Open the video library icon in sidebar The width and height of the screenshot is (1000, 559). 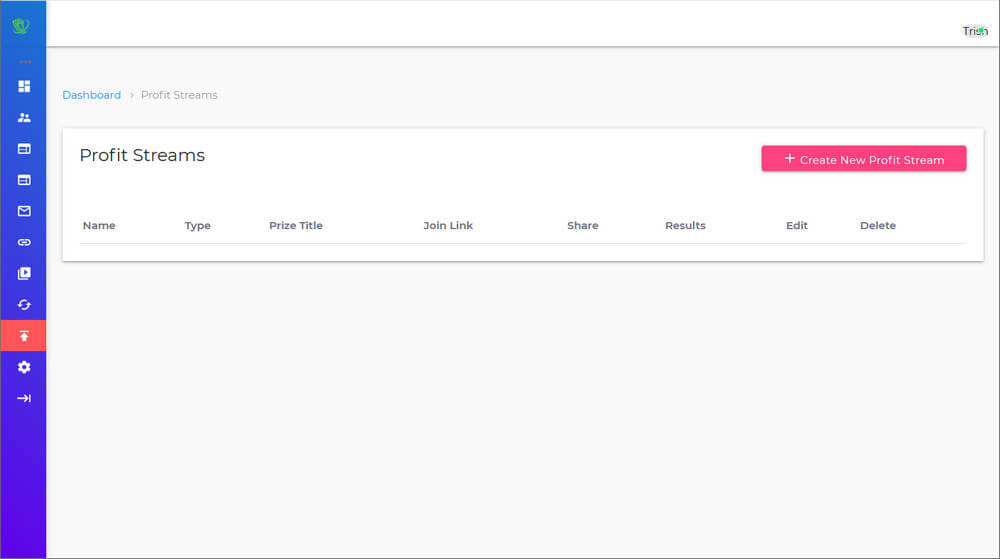tap(24, 273)
